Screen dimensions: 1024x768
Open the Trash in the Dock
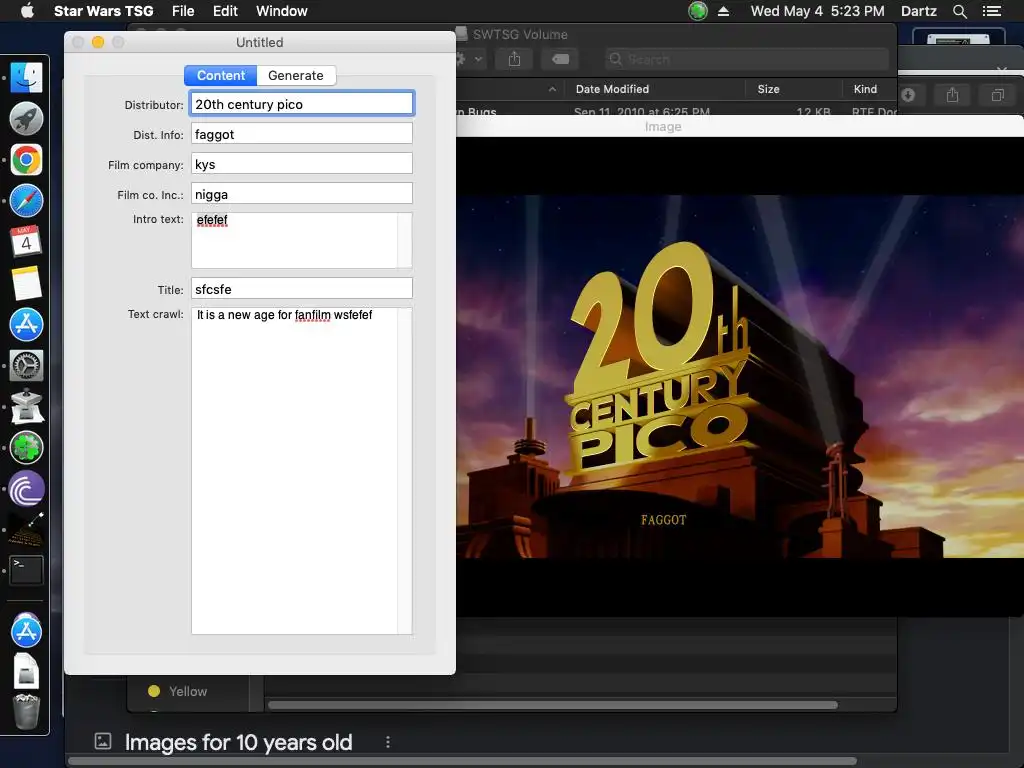26,711
